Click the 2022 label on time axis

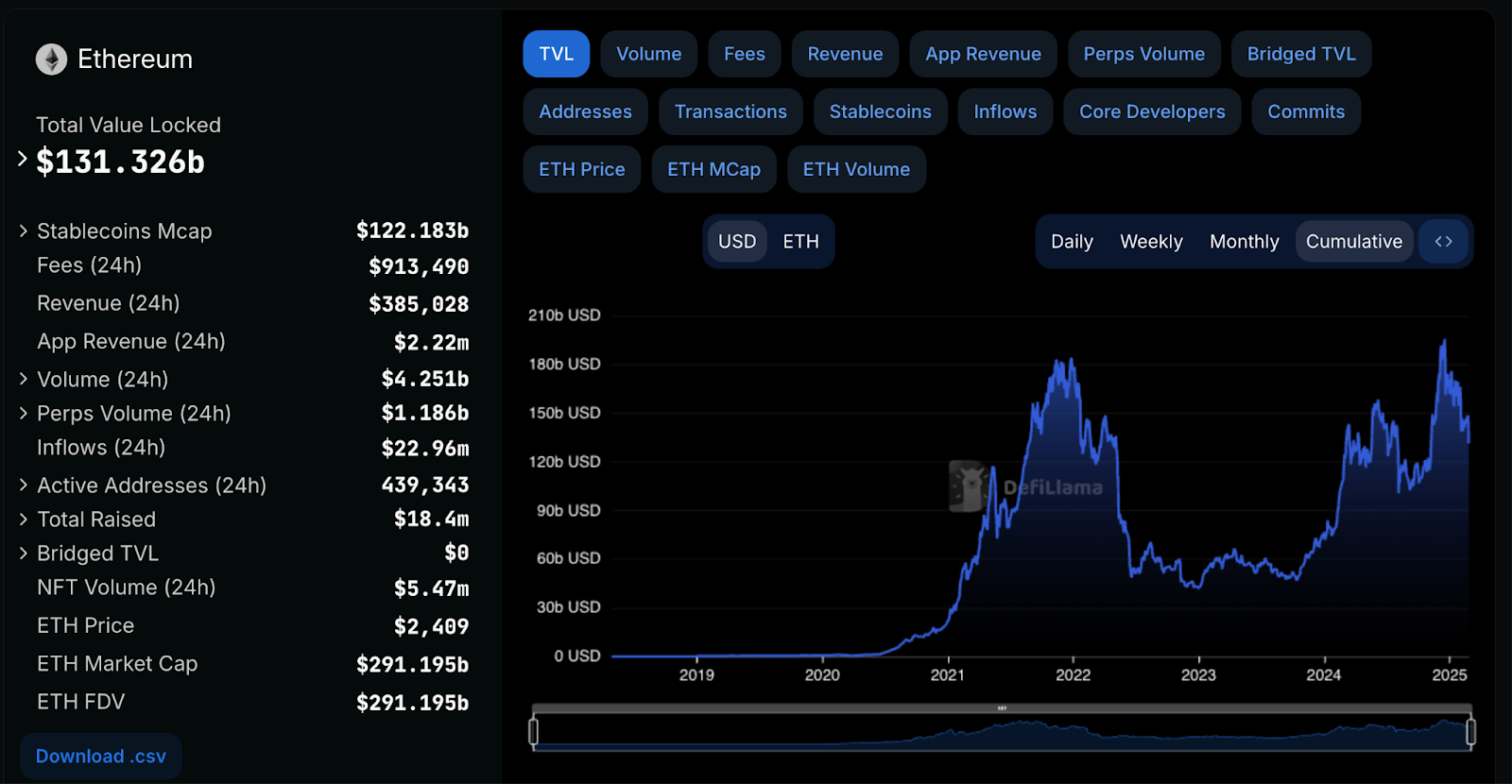[1073, 674]
